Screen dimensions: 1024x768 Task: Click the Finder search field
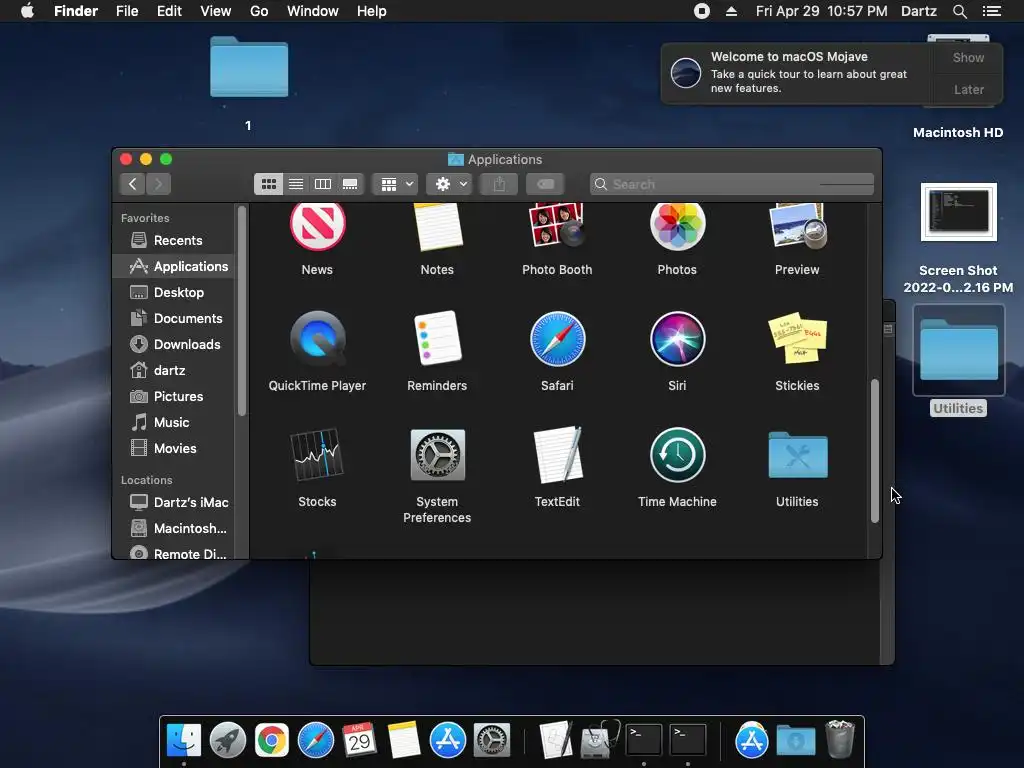(x=731, y=184)
